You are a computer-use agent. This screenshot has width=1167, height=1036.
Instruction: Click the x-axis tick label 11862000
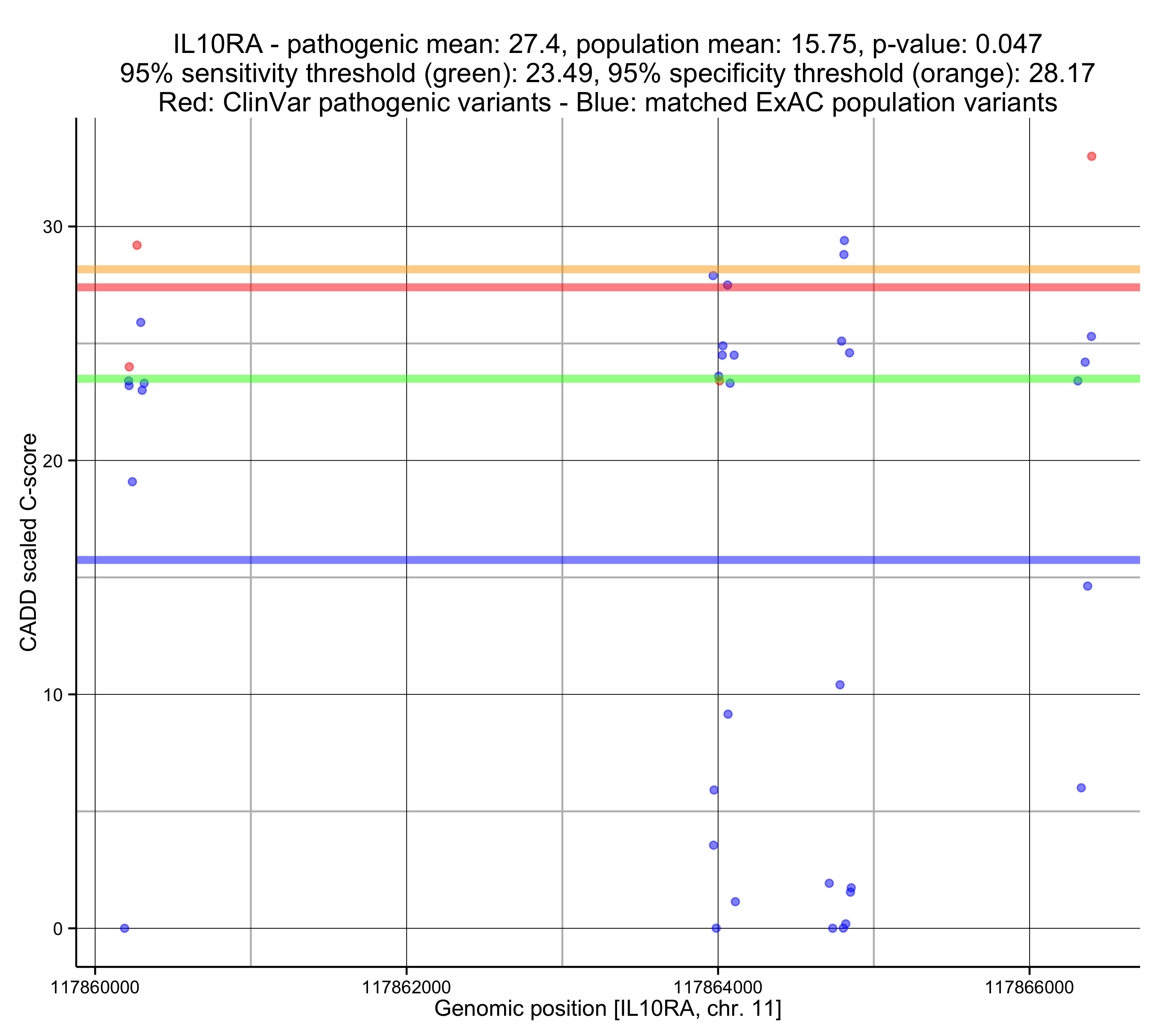(407, 988)
